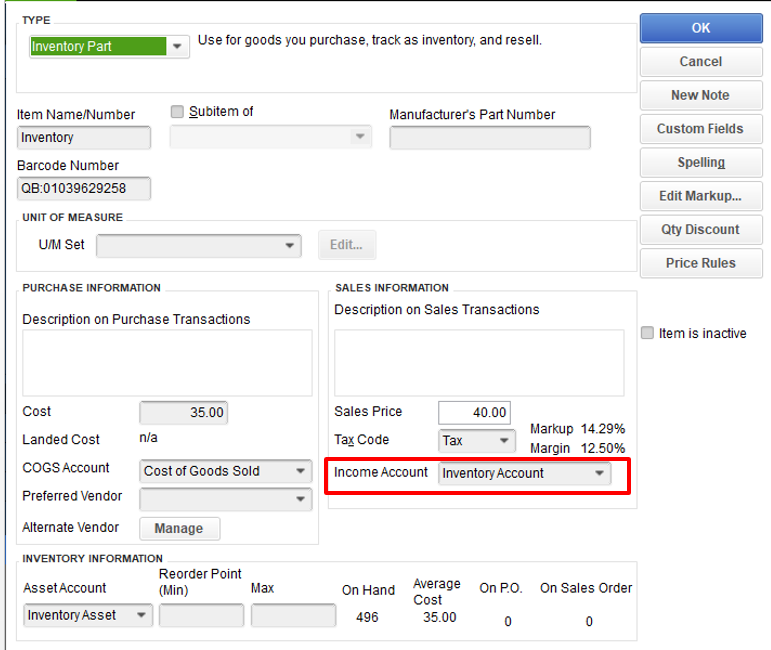Click Manage alternate vendor button

pos(179,528)
